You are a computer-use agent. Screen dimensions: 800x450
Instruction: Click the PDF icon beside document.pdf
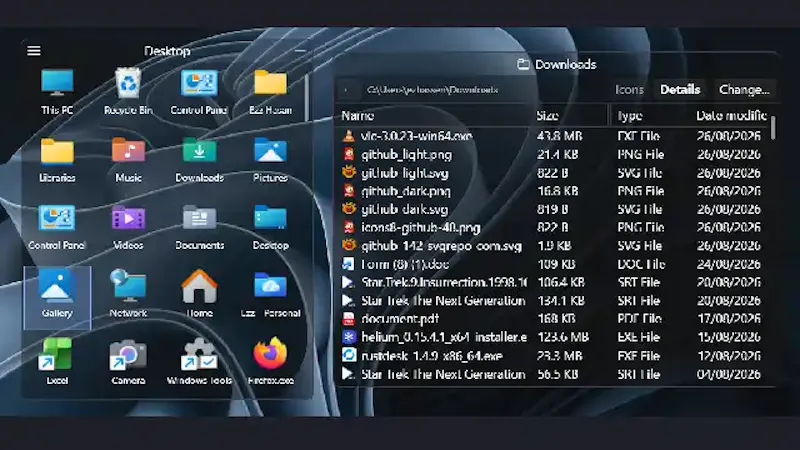click(x=348, y=319)
